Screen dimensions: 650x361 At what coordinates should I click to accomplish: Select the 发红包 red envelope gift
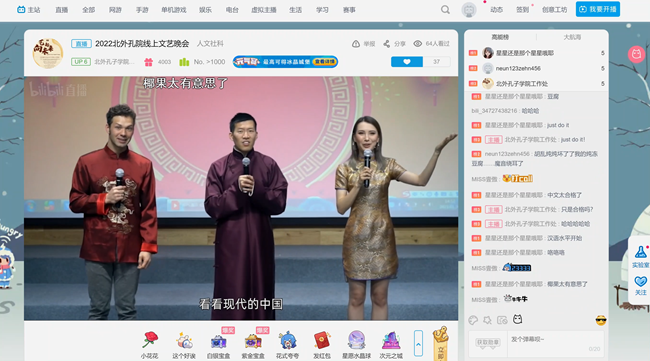322,340
